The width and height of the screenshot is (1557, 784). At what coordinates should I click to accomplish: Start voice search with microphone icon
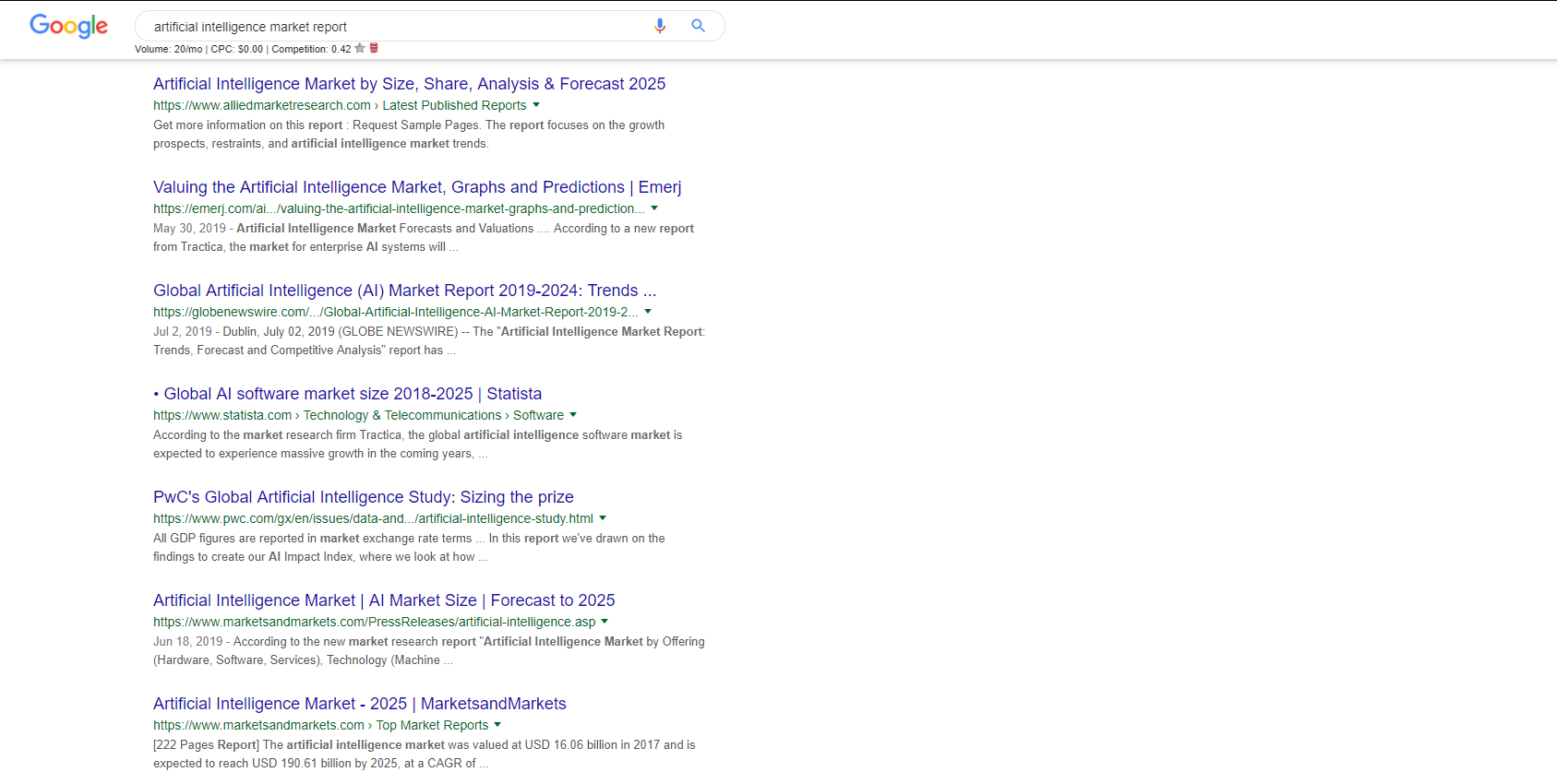click(660, 26)
